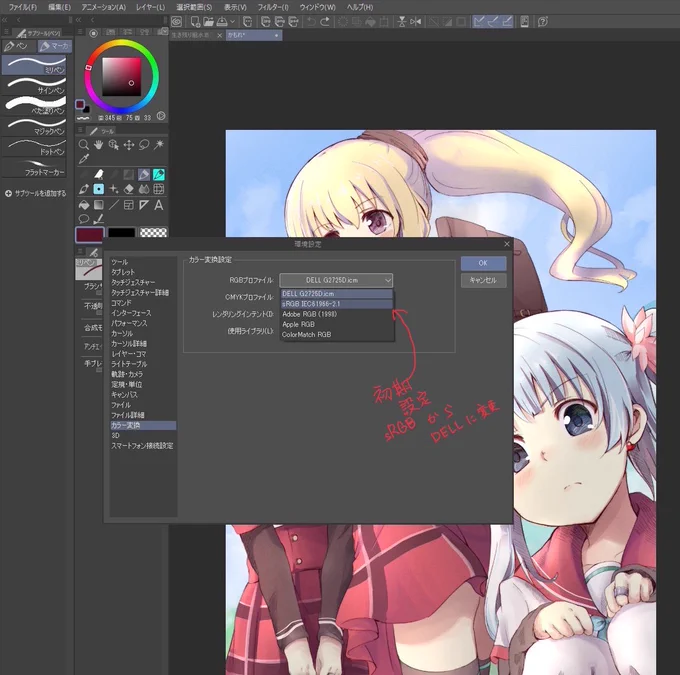Expand the Save icon dropdown arrow
680x675 pixels.
pyautogui.click(x=232, y=22)
